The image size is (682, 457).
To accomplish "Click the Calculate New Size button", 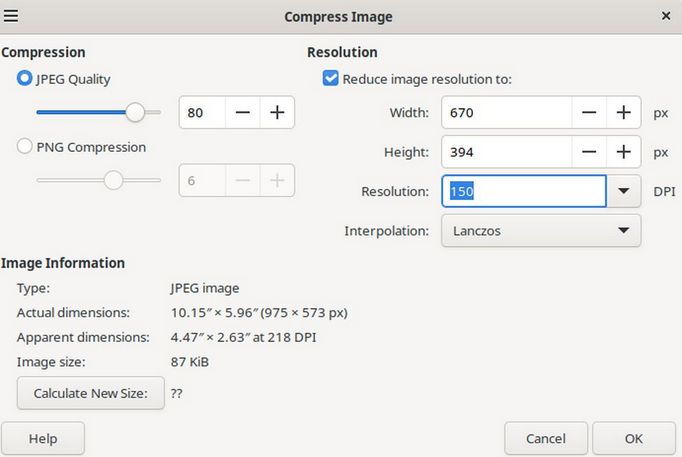I will pyautogui.click(x=90, y=393).
